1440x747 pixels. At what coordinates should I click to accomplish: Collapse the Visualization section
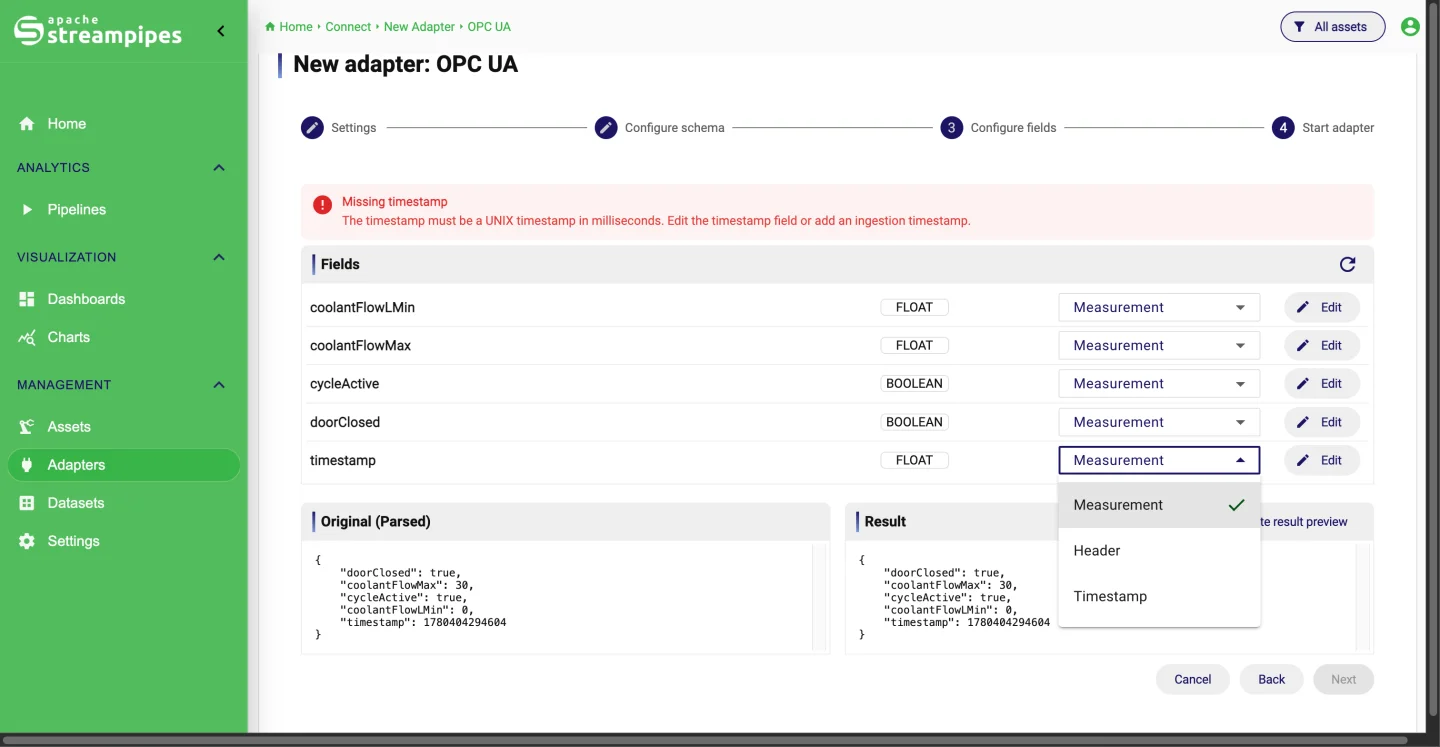click(219, 257)
